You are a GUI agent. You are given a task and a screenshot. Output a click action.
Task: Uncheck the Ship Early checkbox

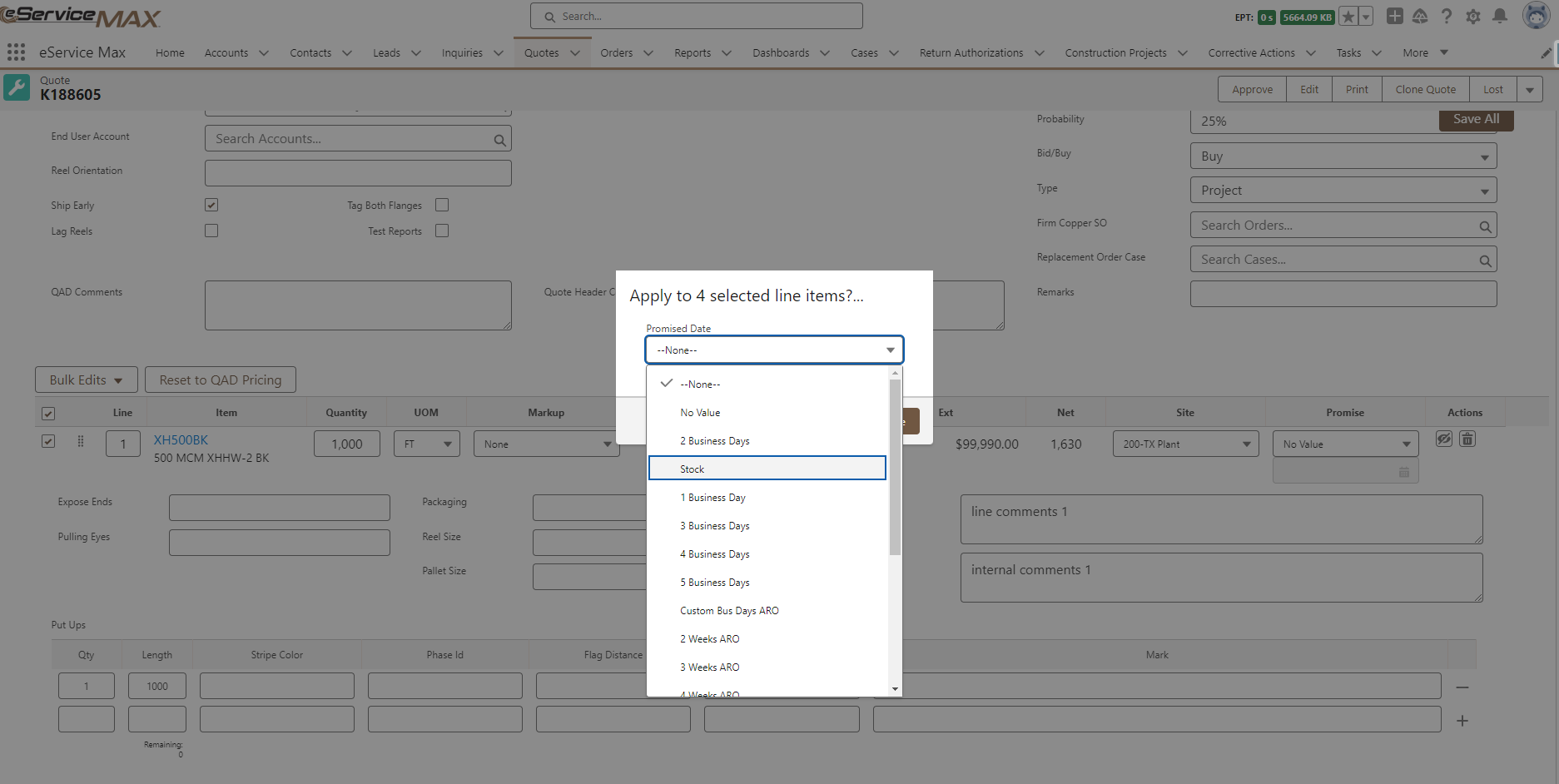click(211, 204)
